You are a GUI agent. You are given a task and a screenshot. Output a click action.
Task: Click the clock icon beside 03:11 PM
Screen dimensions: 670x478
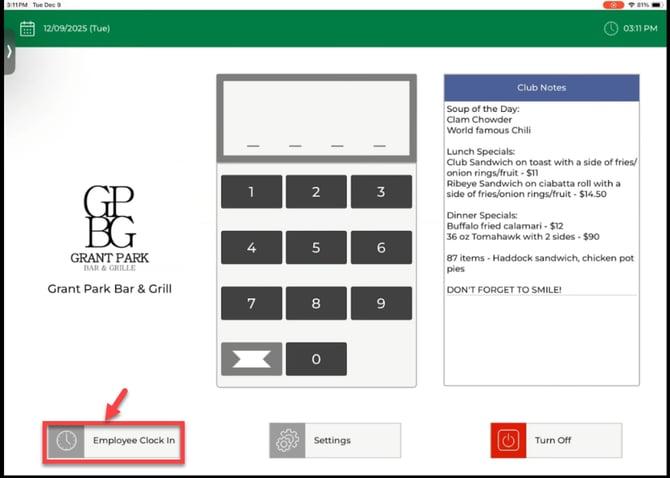click(611, 28)
